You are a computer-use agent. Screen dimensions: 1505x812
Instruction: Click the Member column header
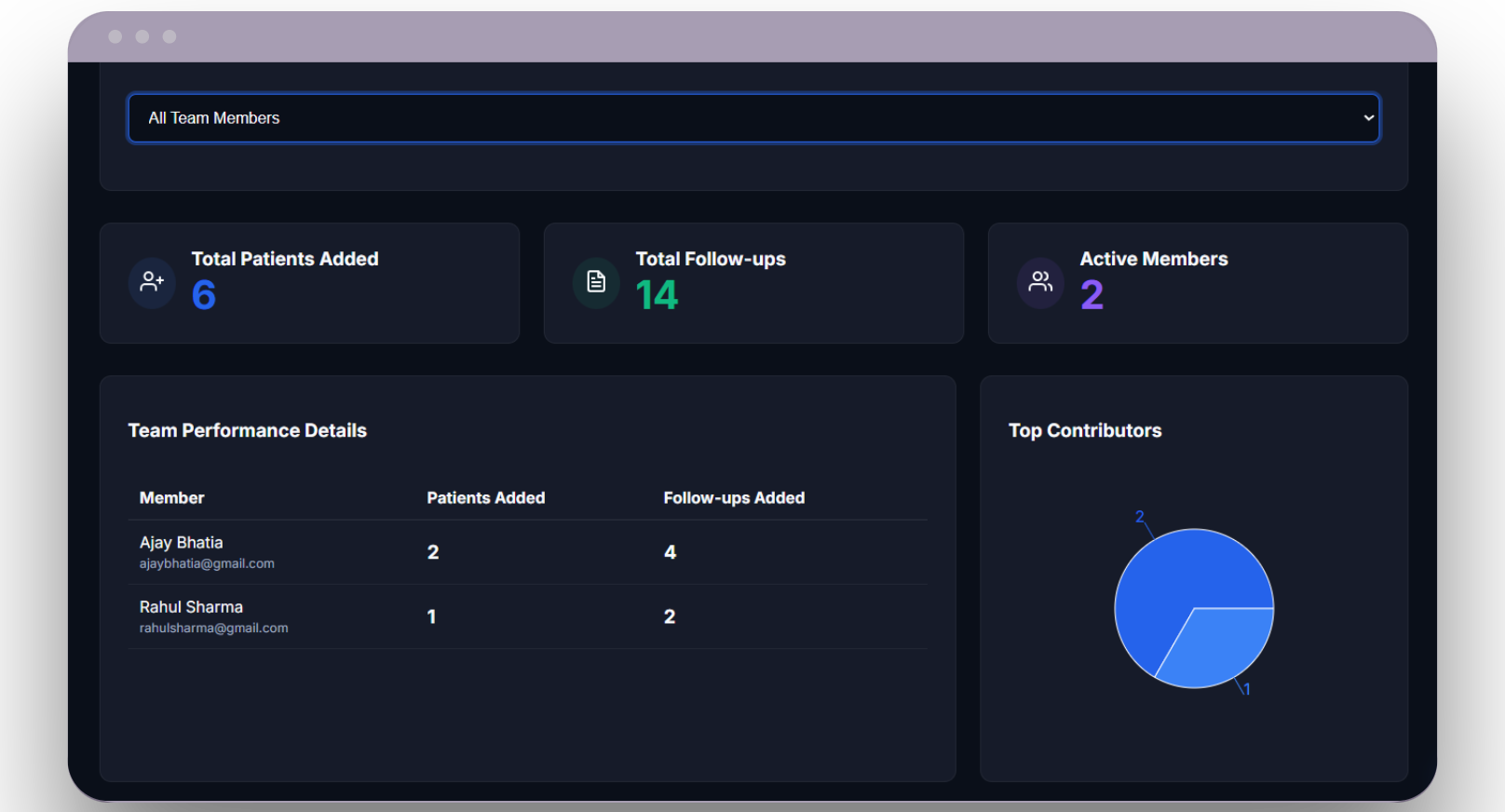(171, 498)
